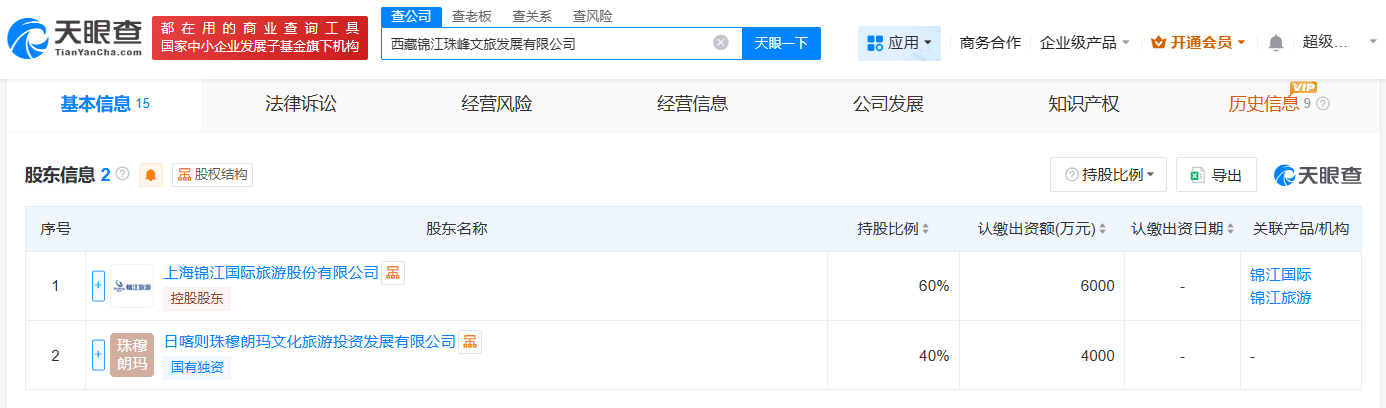Click the 国有独资 tag
Viewport: 1386px width, 408px height.
[x=197, y=367]
